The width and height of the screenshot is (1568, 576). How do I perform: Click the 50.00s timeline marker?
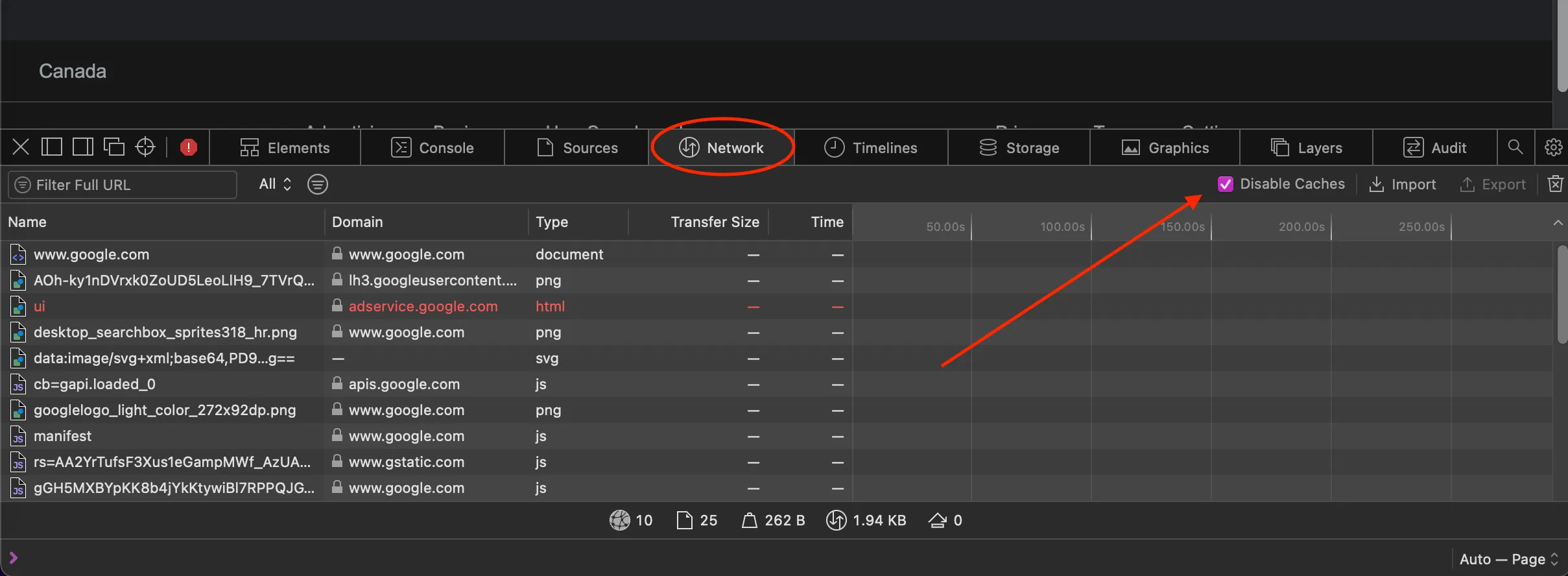[945, 226]
